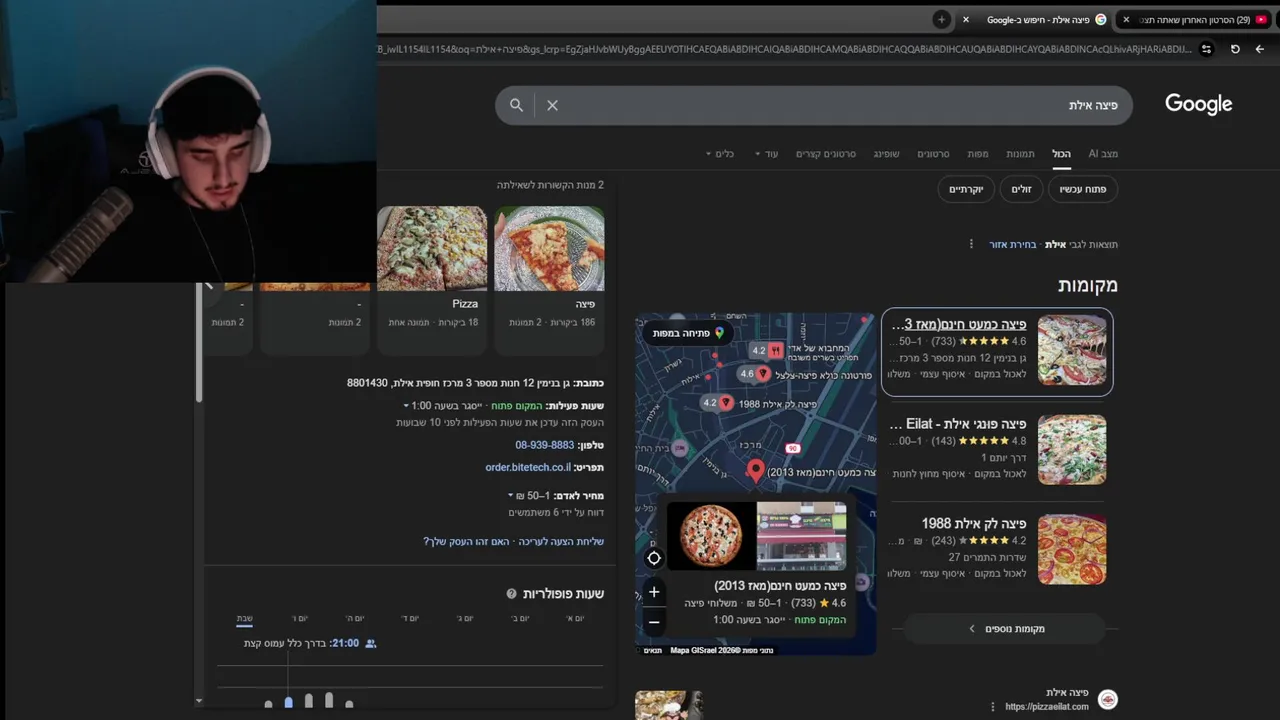Viewport: 1280px width, 720px height.
Task: Open the כלים tools dropdown
Action: coord(720,154)
